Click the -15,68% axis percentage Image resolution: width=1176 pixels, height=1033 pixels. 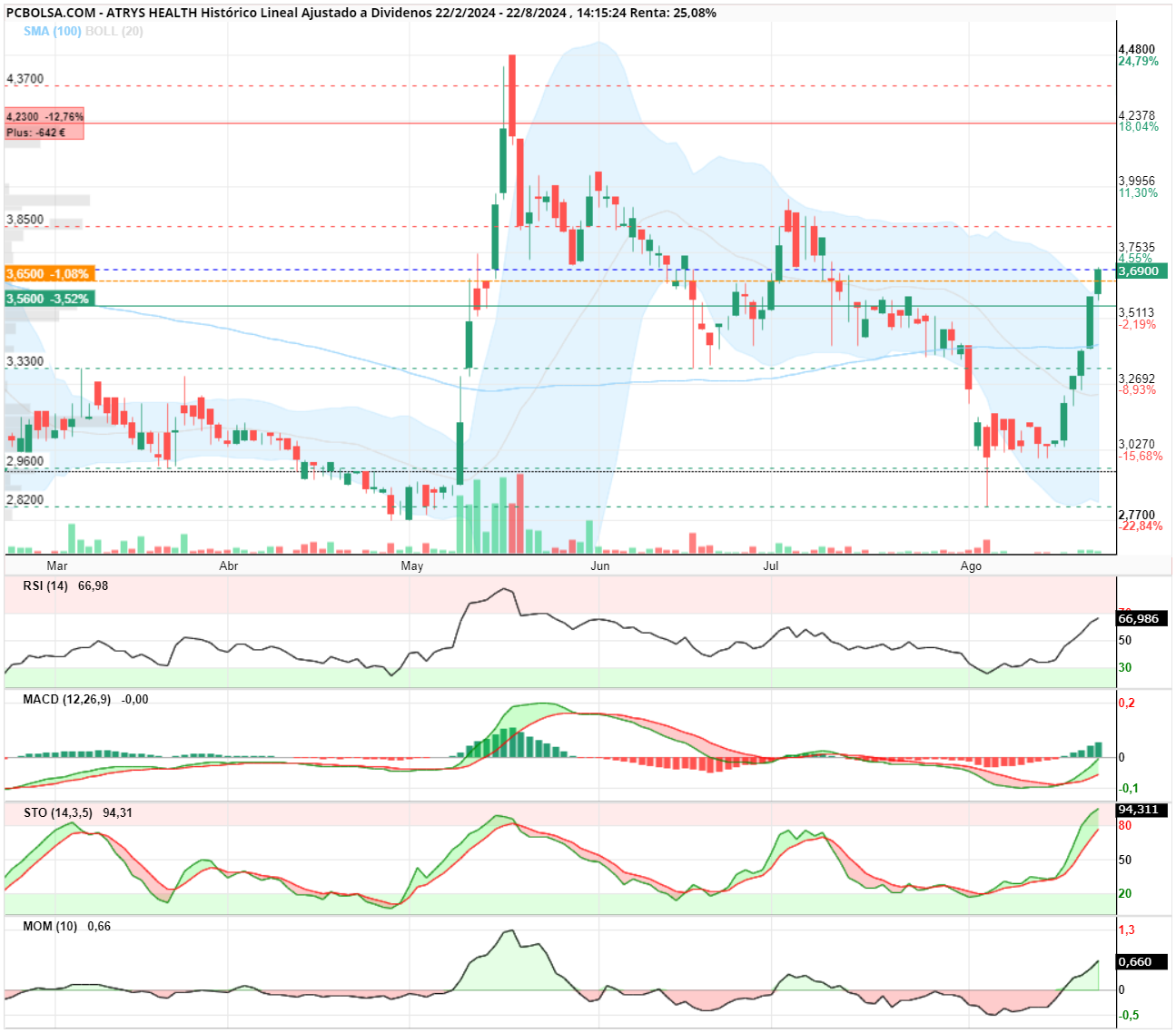(1141, 456)
